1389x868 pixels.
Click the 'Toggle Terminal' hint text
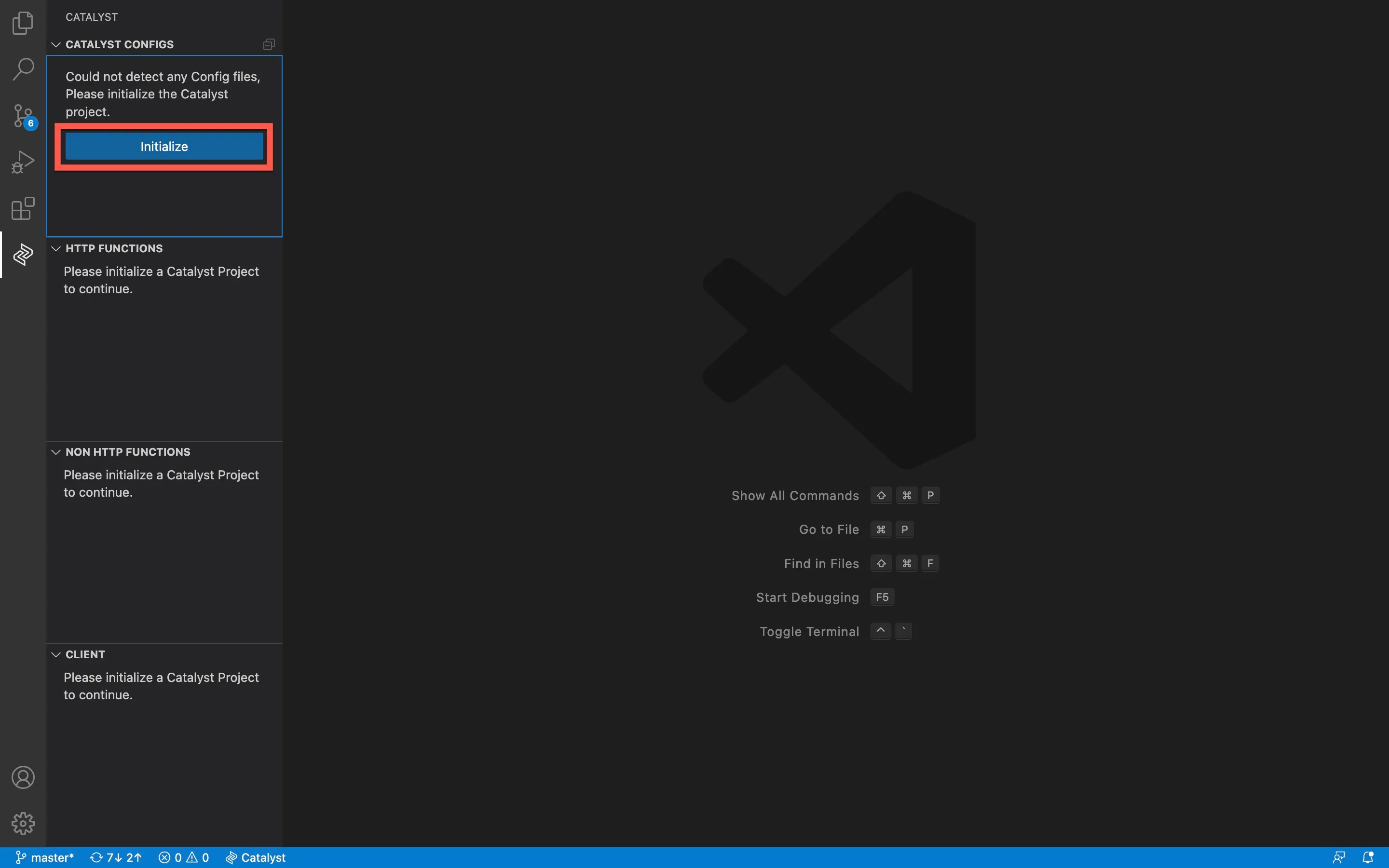coord(809,632)
